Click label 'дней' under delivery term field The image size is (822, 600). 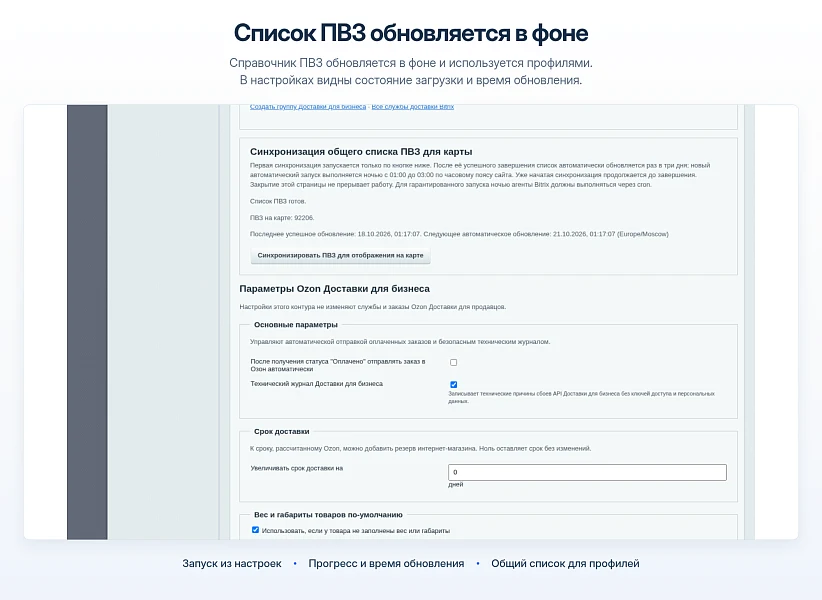point(456,485)
